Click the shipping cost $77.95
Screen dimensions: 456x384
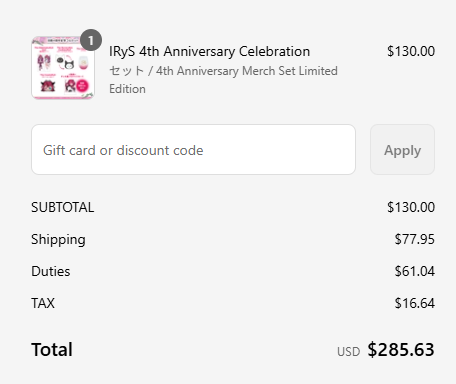point(414,239)
